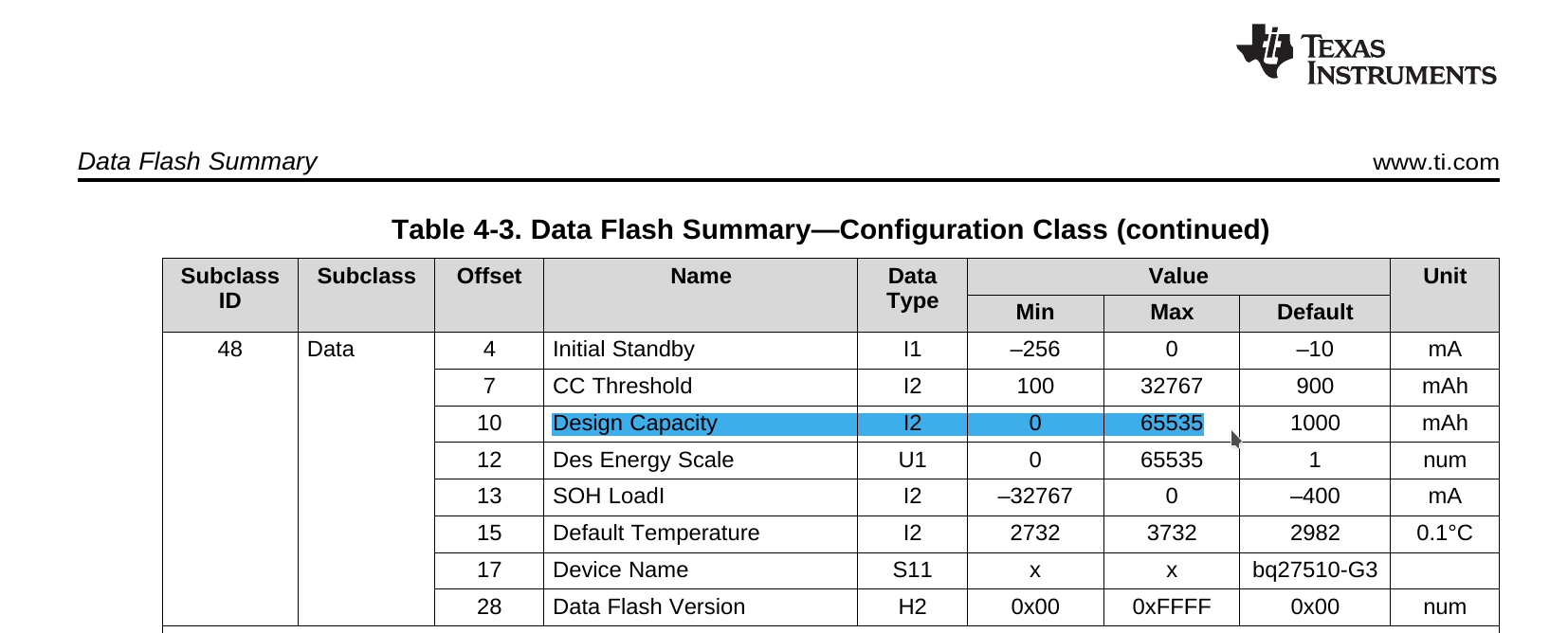
Task: Select the SOH LoadI min value –32767
Action: tap(1035, 497)
